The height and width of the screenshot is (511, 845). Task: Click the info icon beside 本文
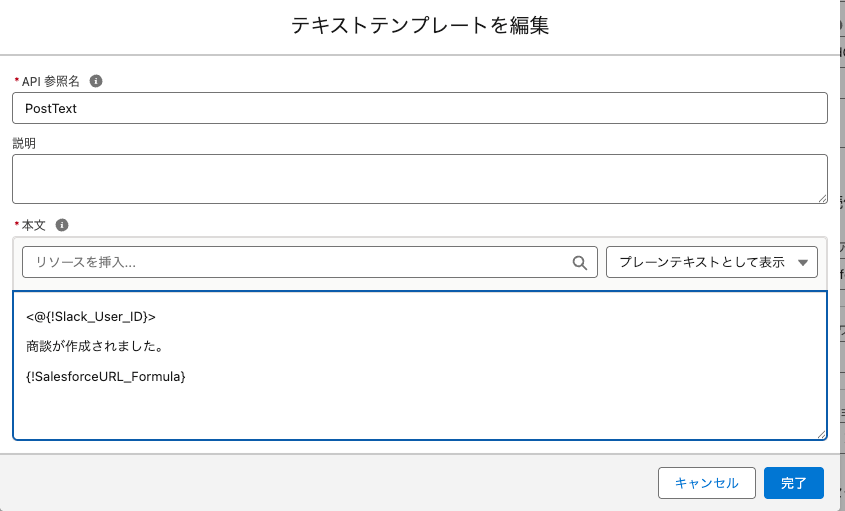point(61,225)
